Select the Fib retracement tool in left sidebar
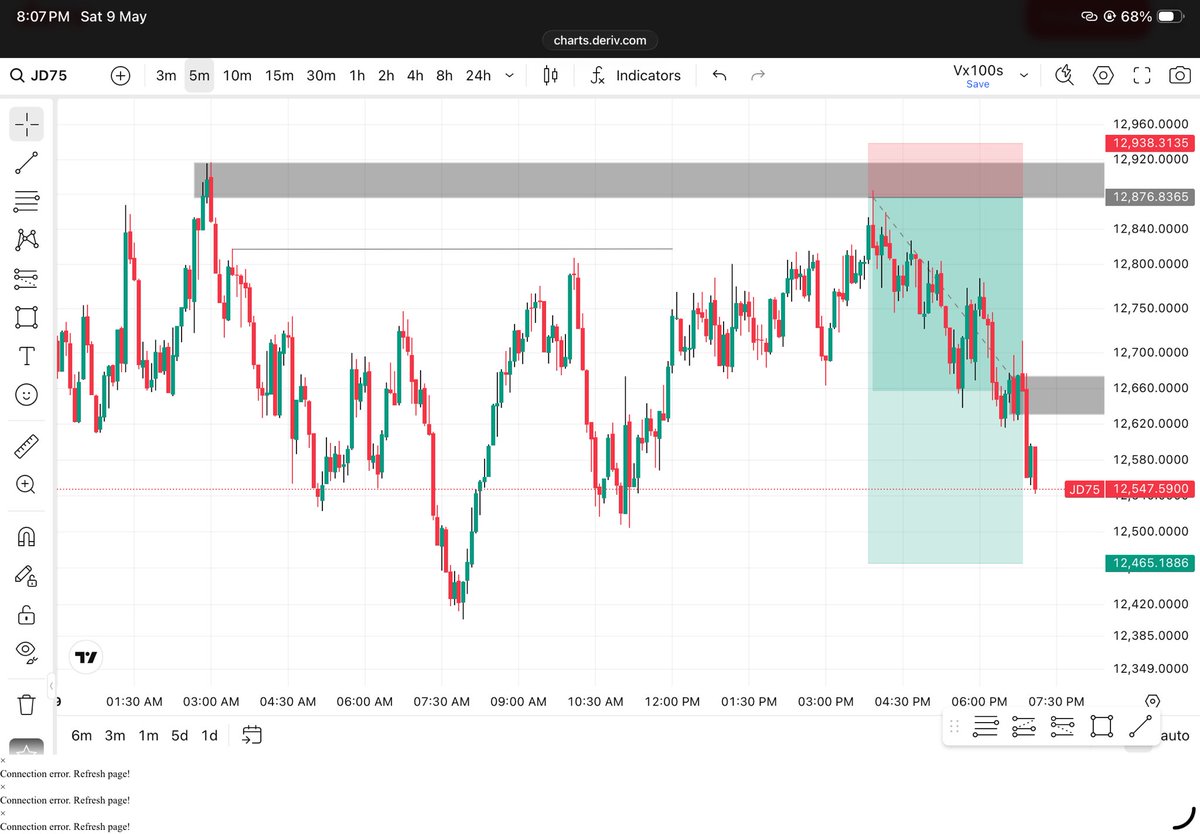 click(27, 201)
